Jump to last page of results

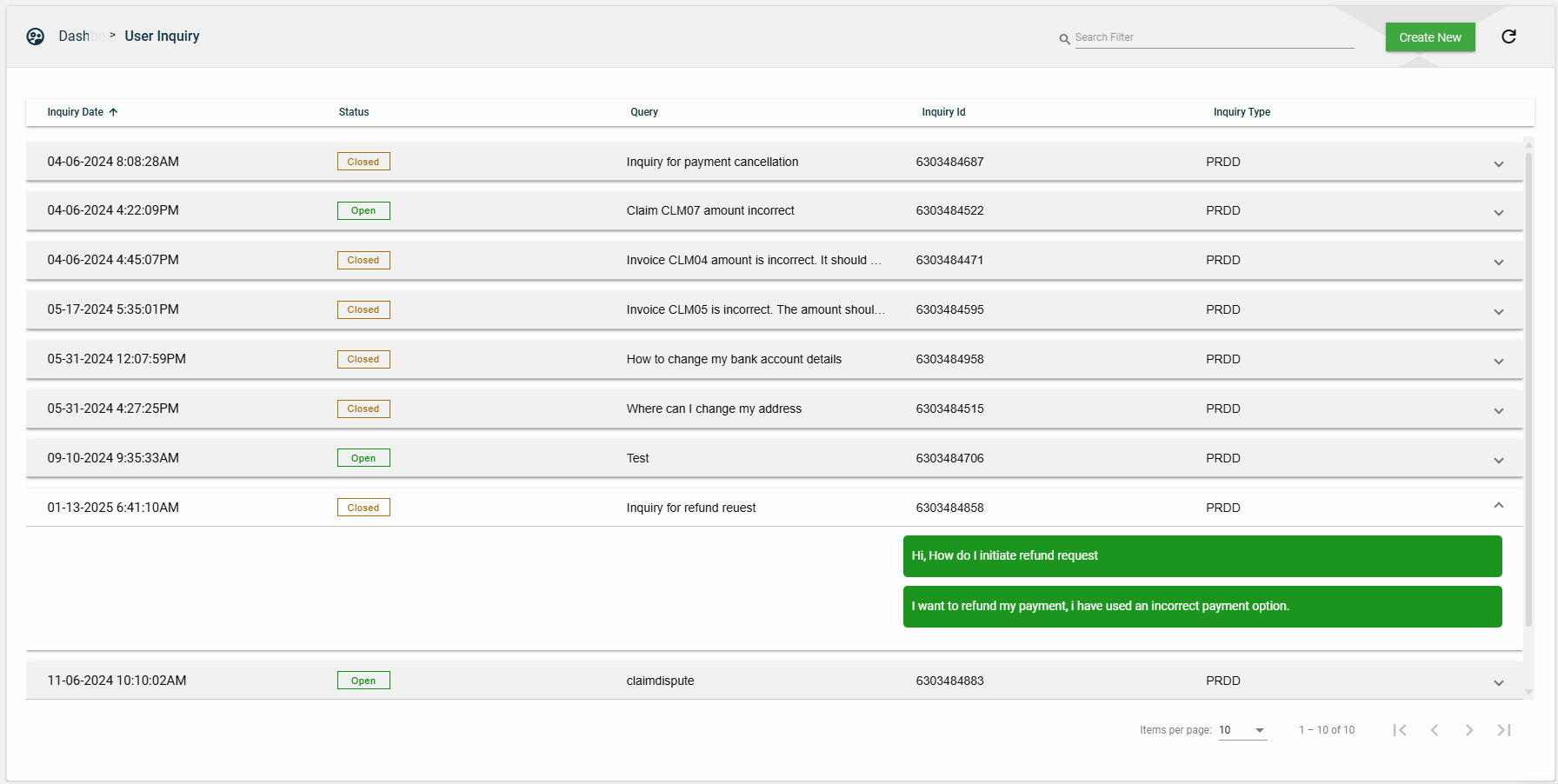(1504, 730)
